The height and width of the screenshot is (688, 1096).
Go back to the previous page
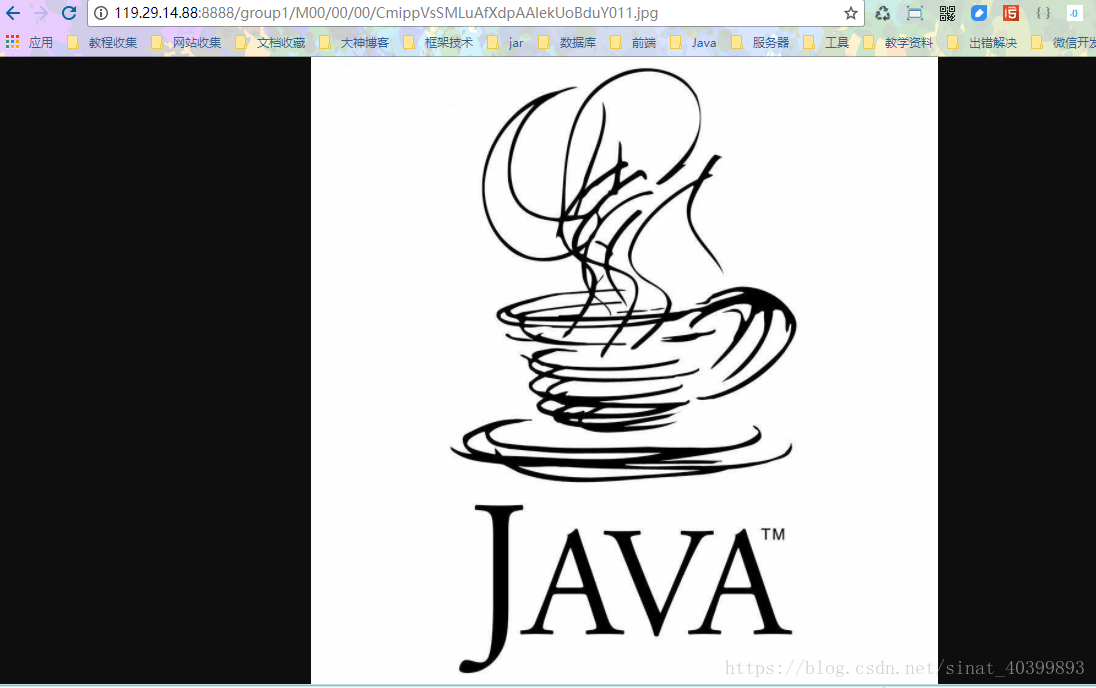point(13,13)
